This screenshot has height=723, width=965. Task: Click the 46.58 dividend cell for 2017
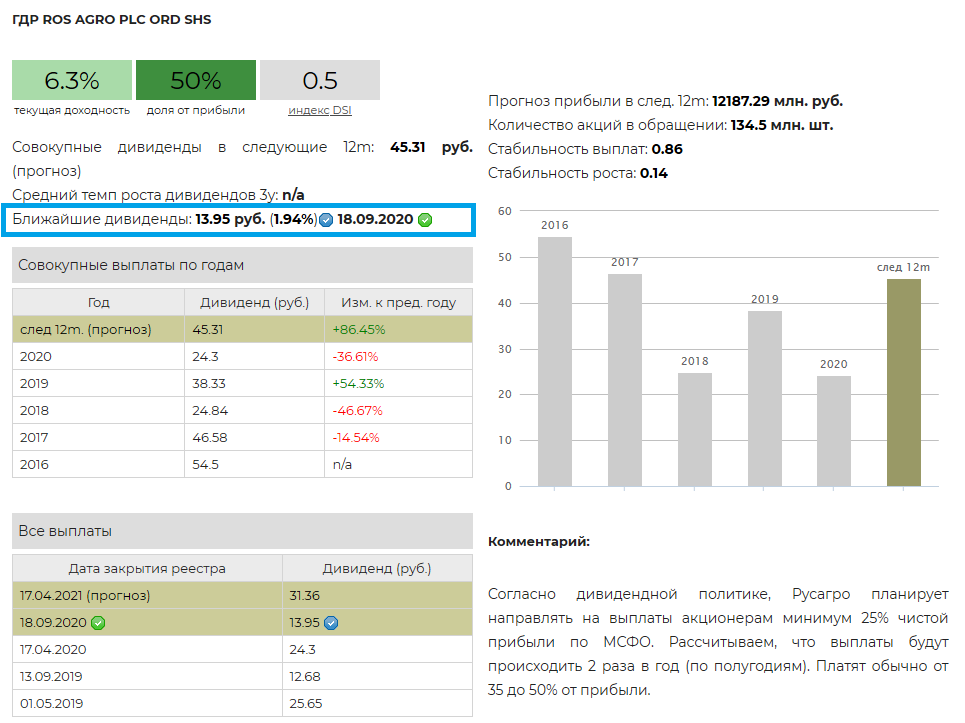click(254, 437)
